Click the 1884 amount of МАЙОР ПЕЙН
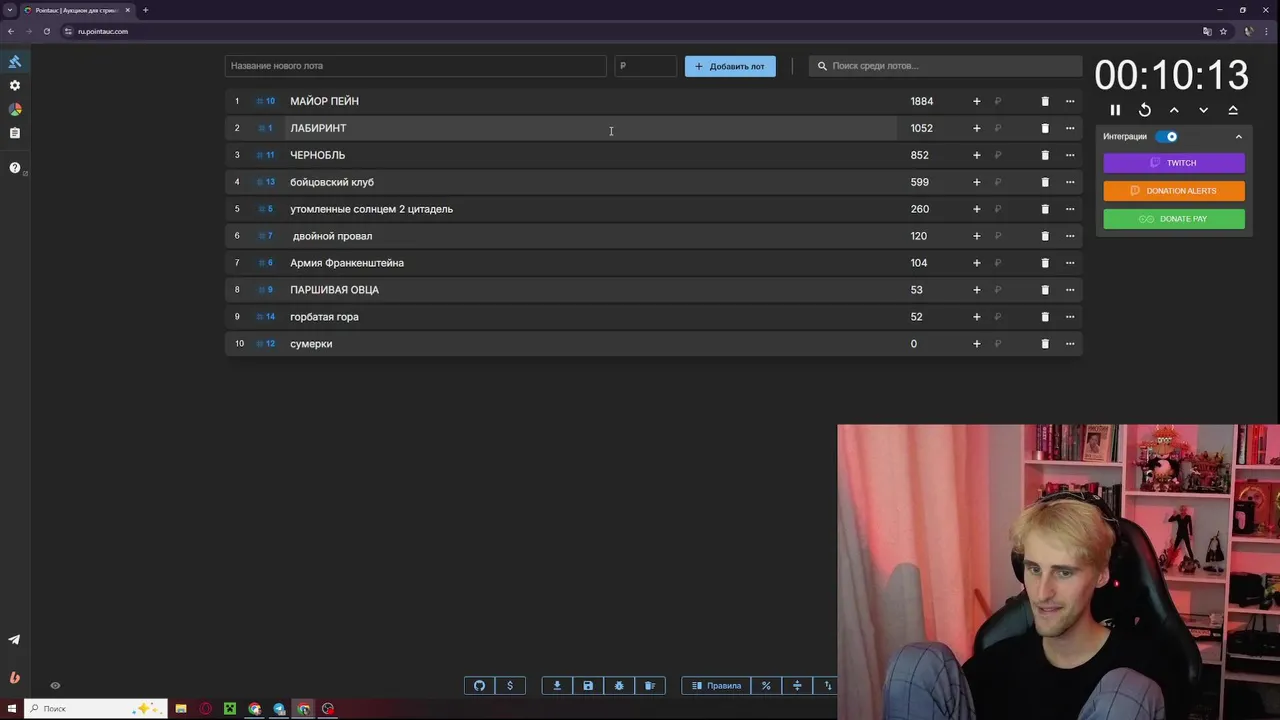1280x720 pixels. 922,101
